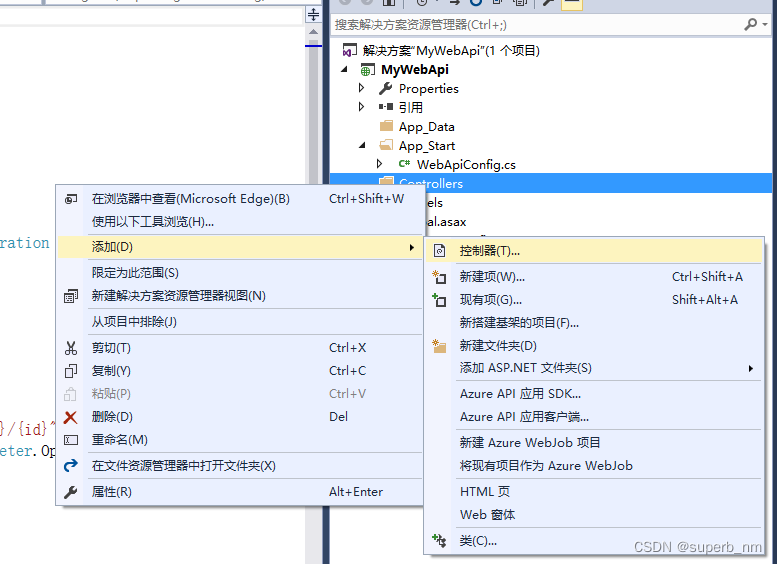Expand the Properties node
The width and height of the screenshot is (777, 564).
pos(362,88)
